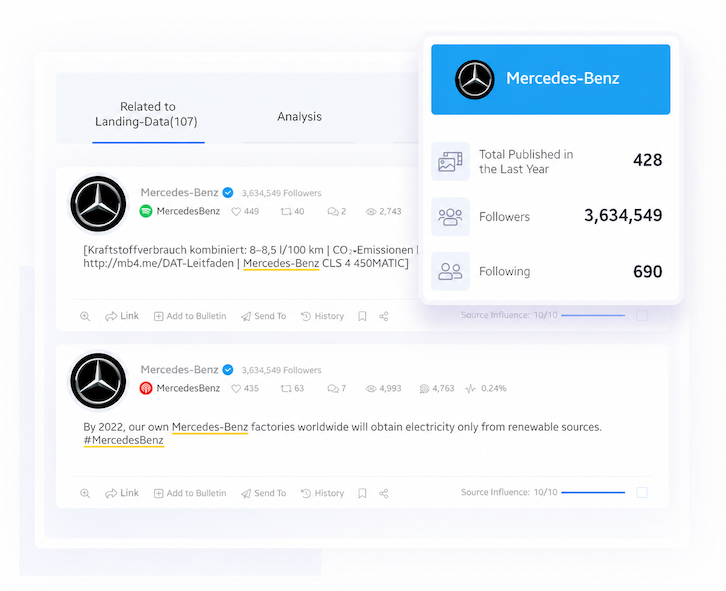Click comment icon with 2 replies
This screenshot has width=726, height=591.
pos(332,212)
